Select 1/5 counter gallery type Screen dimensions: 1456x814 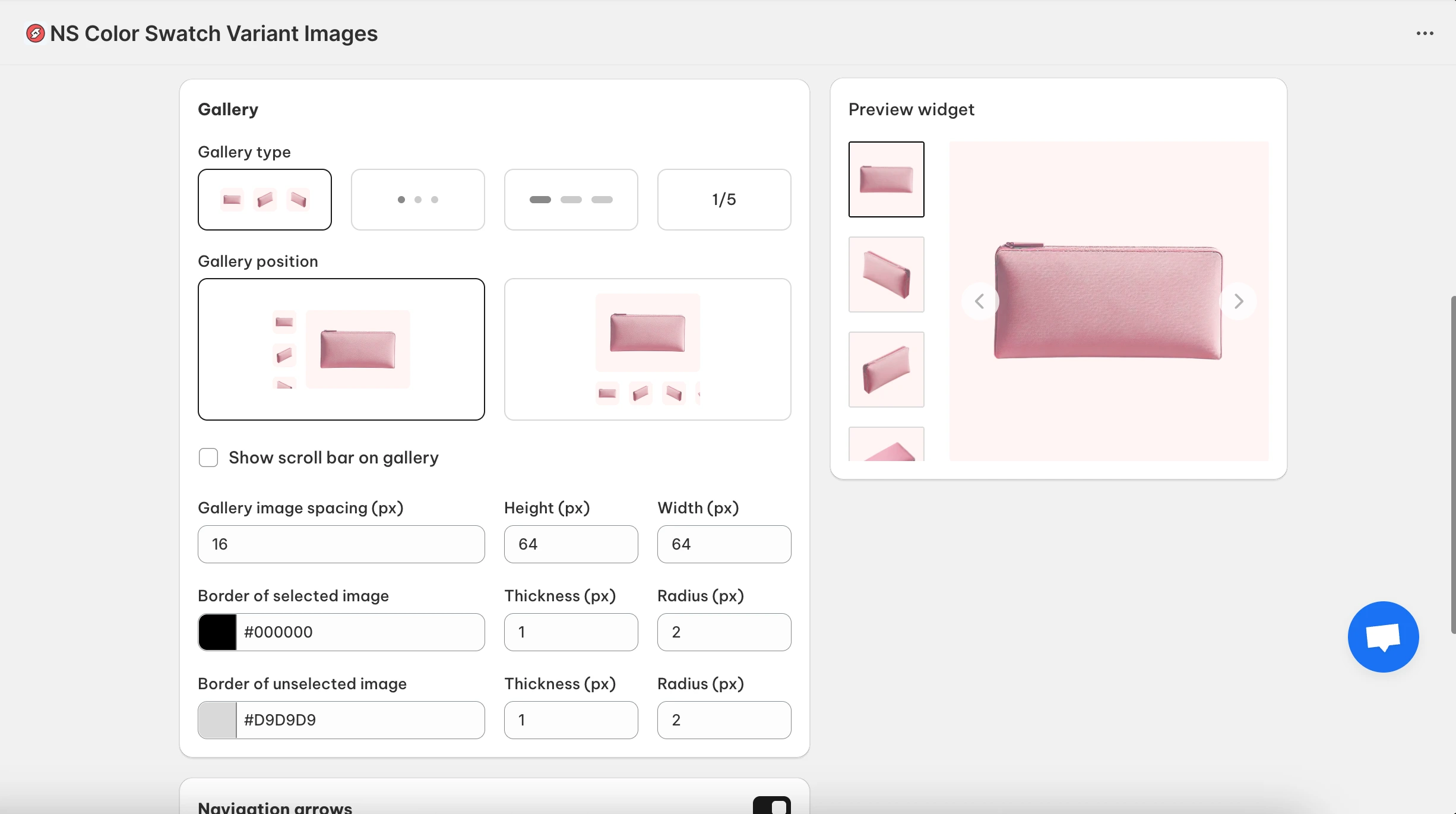point(724,200)
